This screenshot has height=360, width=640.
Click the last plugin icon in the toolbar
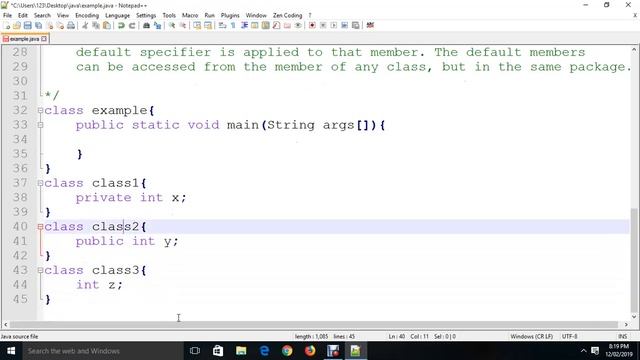370,25
